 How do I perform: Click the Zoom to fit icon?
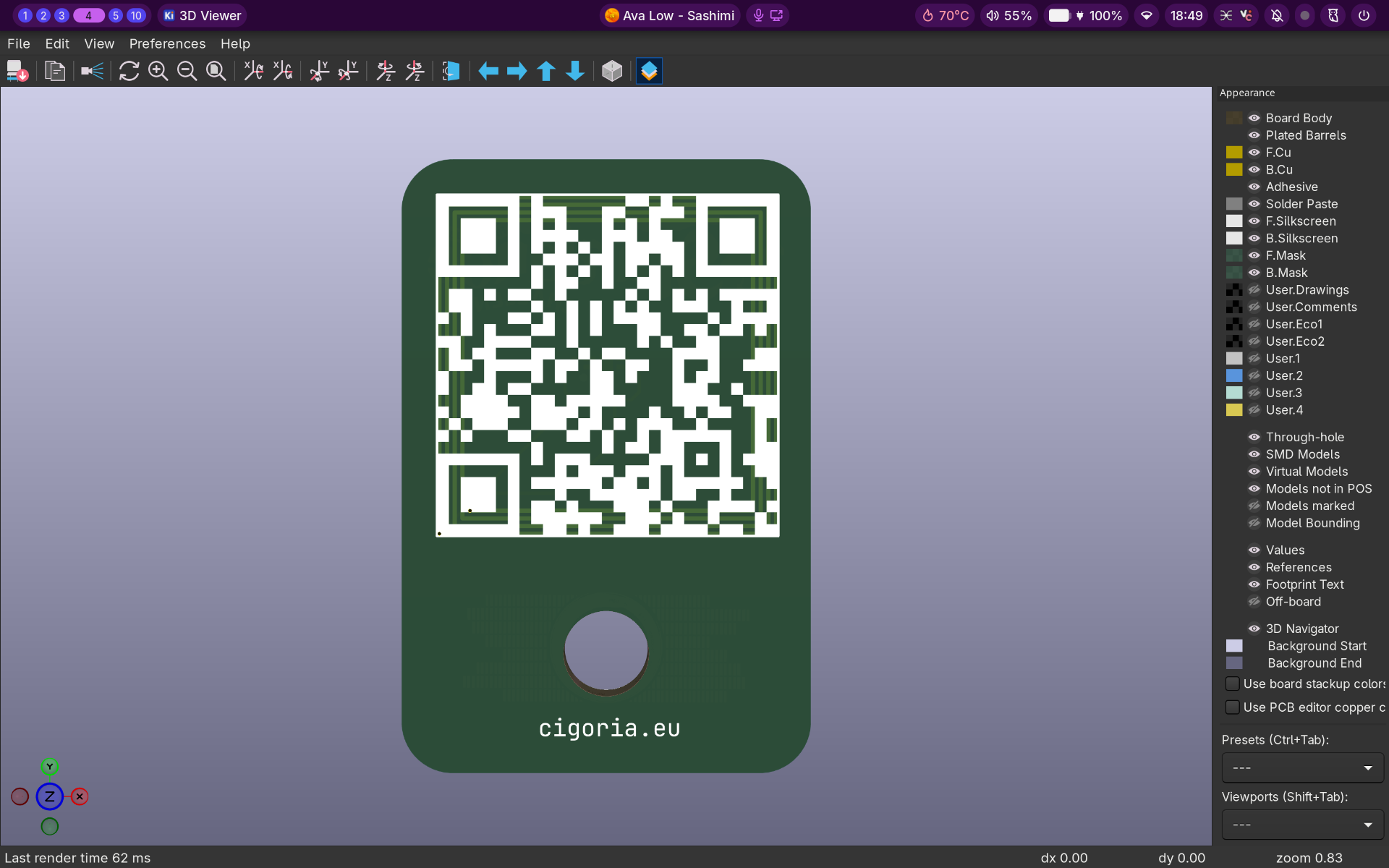pos(216,71)
